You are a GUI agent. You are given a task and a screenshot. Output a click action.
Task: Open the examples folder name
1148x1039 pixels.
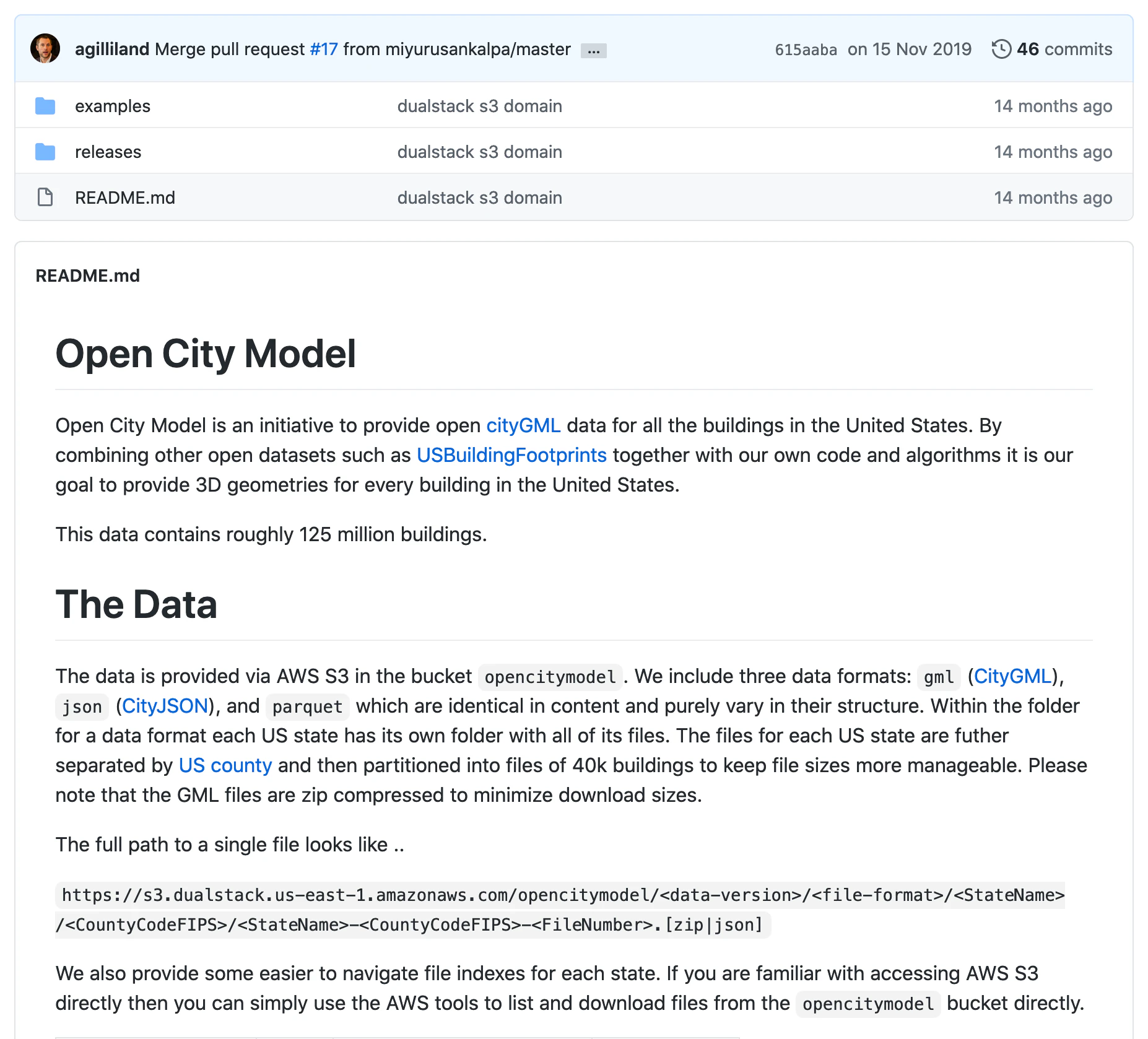[x=113, y=106]
